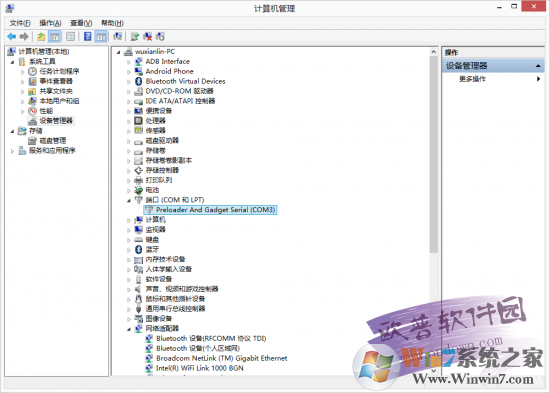Collapse the wuxianlin-PC root node arrow
The image size is (550, 393).
point(119,52)
